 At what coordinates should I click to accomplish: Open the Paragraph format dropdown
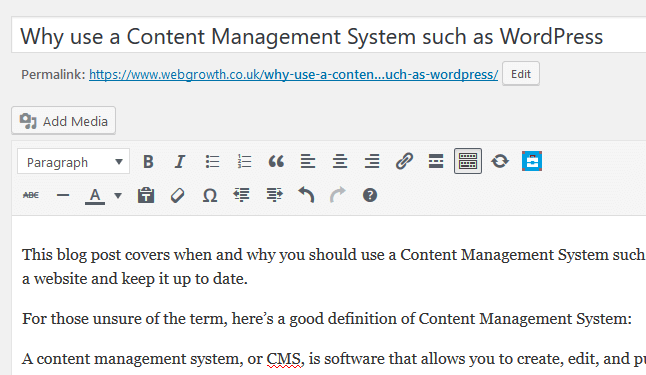(x=73, y=162)
